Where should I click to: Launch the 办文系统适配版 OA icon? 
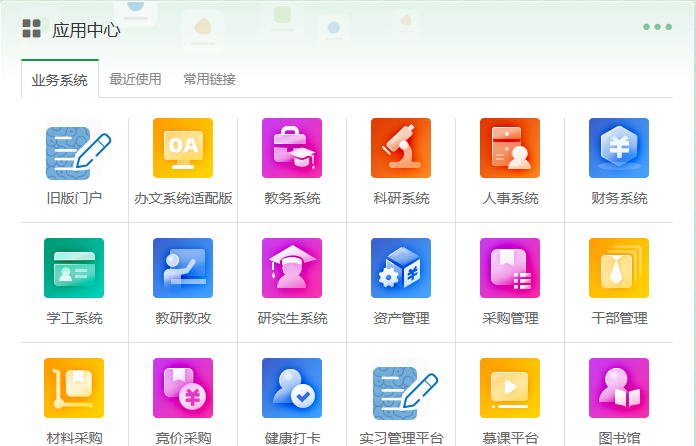[183, 148]
